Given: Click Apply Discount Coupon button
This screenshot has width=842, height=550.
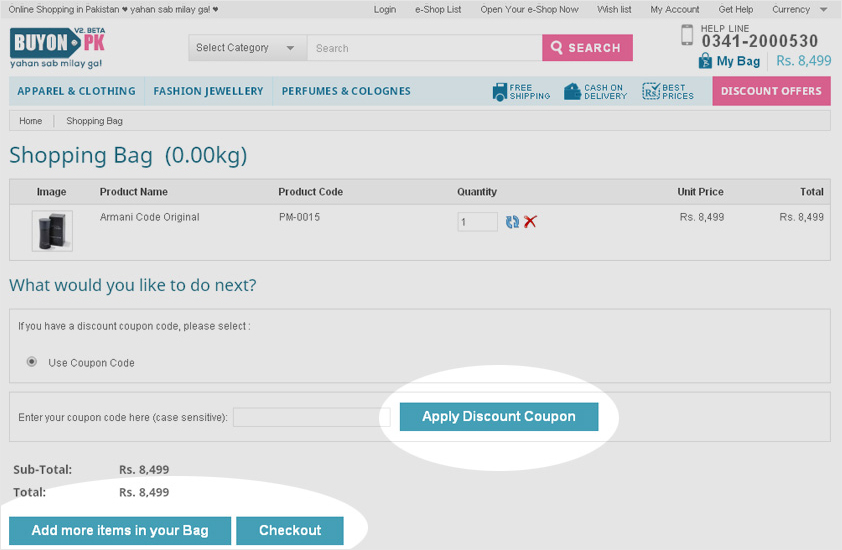Looking at the screenshot, I should [499, 416].
